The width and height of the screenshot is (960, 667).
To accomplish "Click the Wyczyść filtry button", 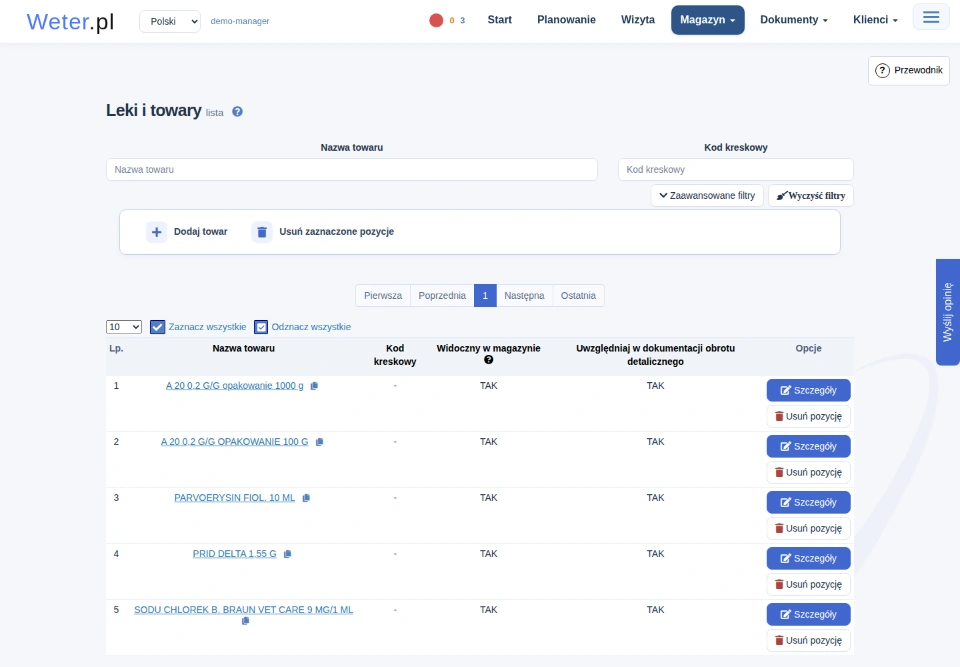I will click(x=811, y=196).
